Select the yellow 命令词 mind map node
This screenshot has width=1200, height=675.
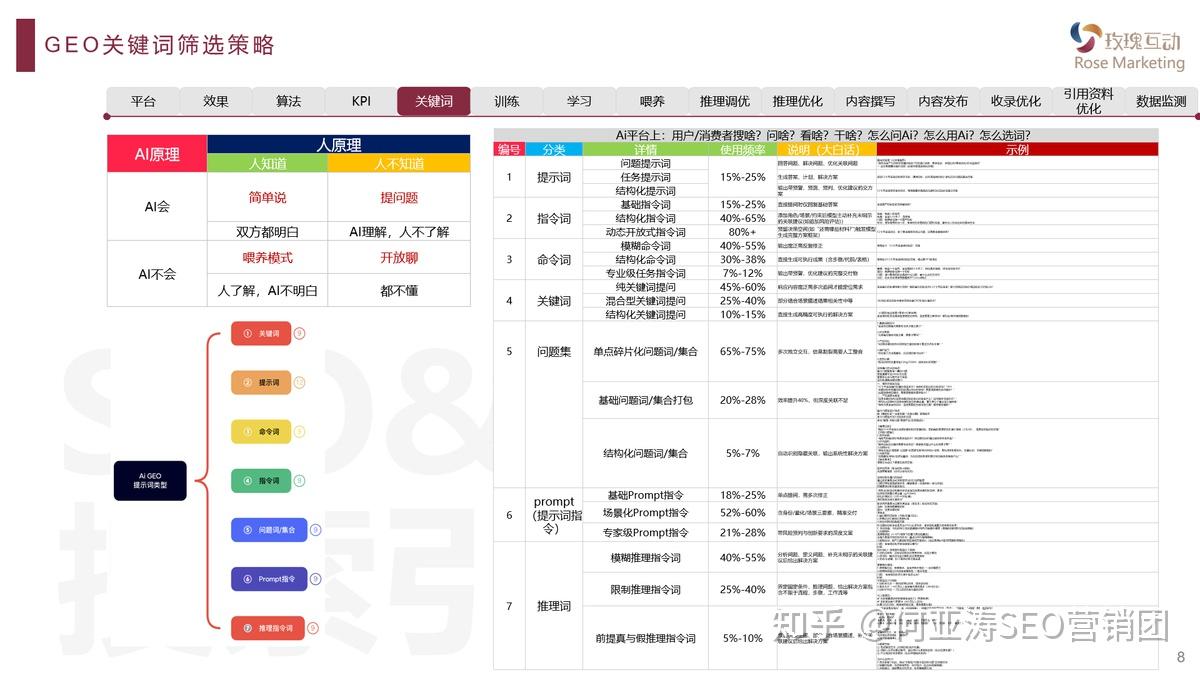pyautogui.click(x=261, y=431)
